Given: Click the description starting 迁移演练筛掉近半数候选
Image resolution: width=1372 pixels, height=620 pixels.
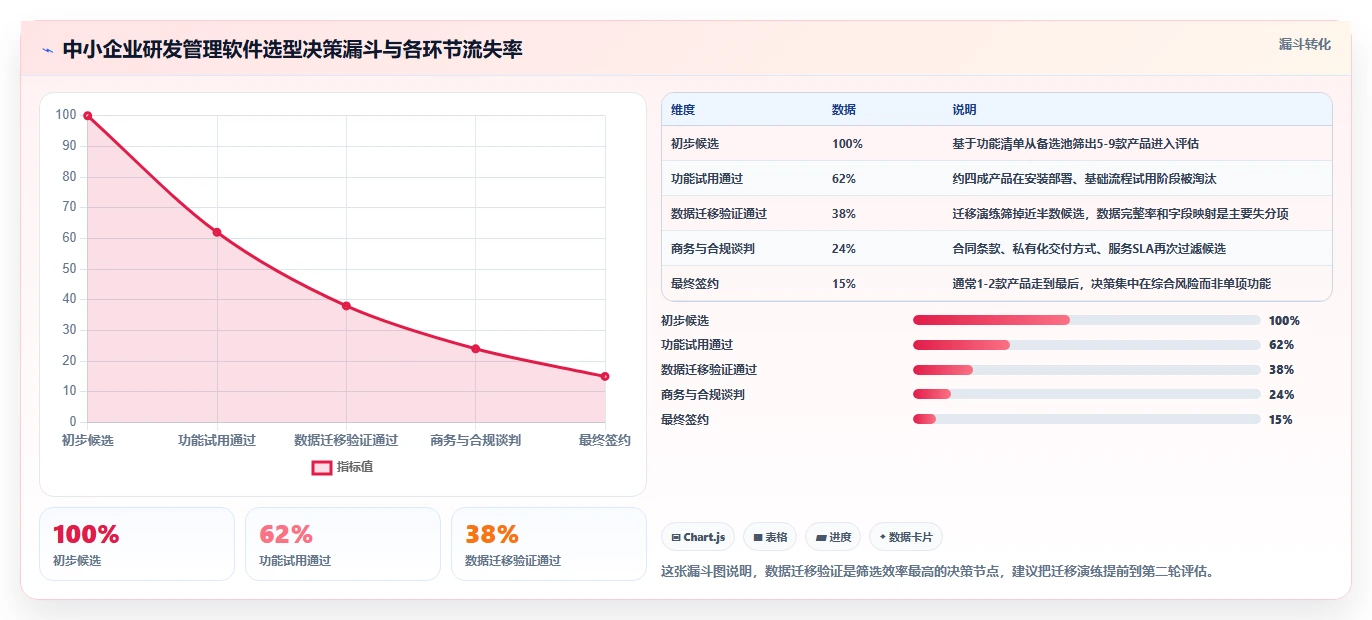Looking at the screenshot, I should (x=1121, y=214).
